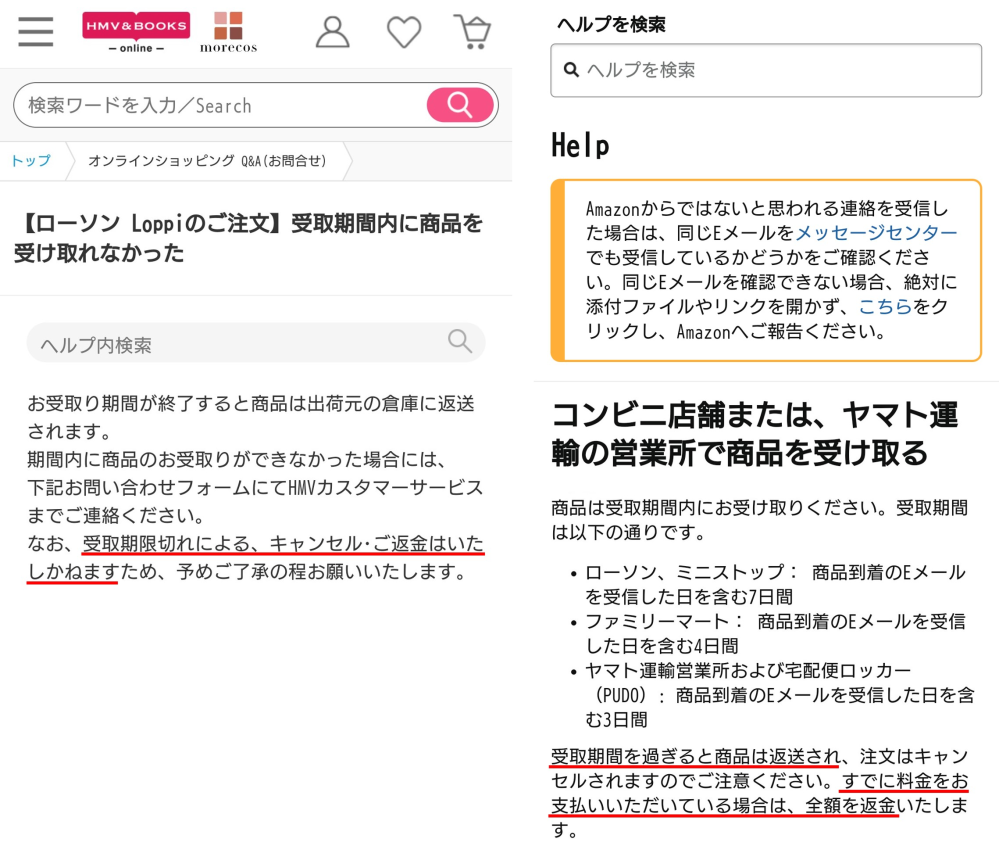Open オンラインショッピング Q&A breadcrumb
Screen dimensions: 999x853
[x=207, y=161]
